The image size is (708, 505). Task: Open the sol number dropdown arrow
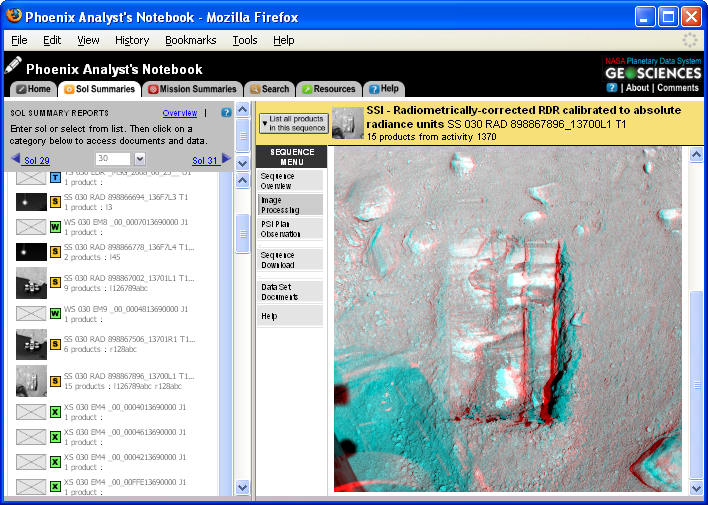[139, 160]
